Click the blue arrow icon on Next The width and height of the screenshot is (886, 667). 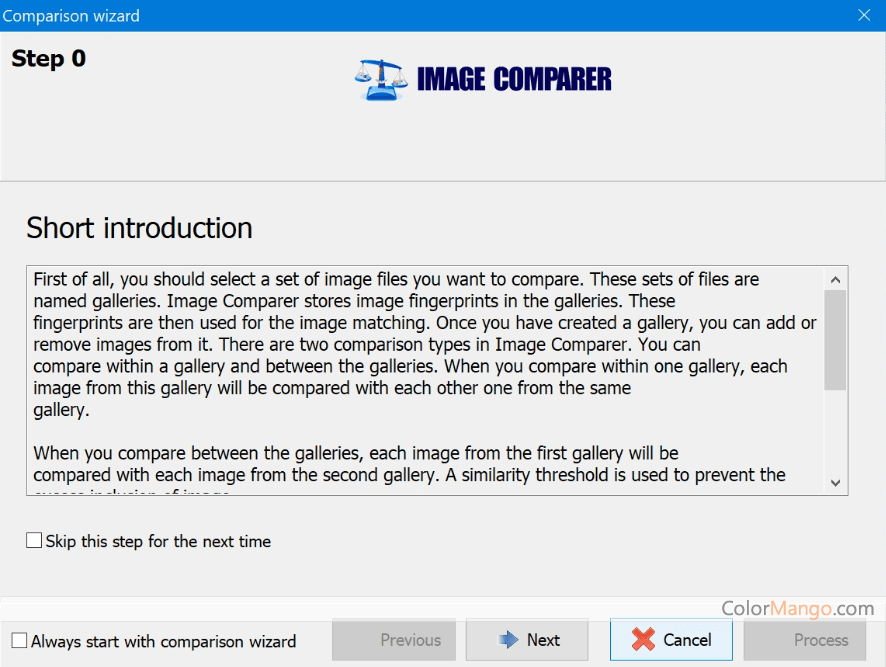(x=508, y=640)
